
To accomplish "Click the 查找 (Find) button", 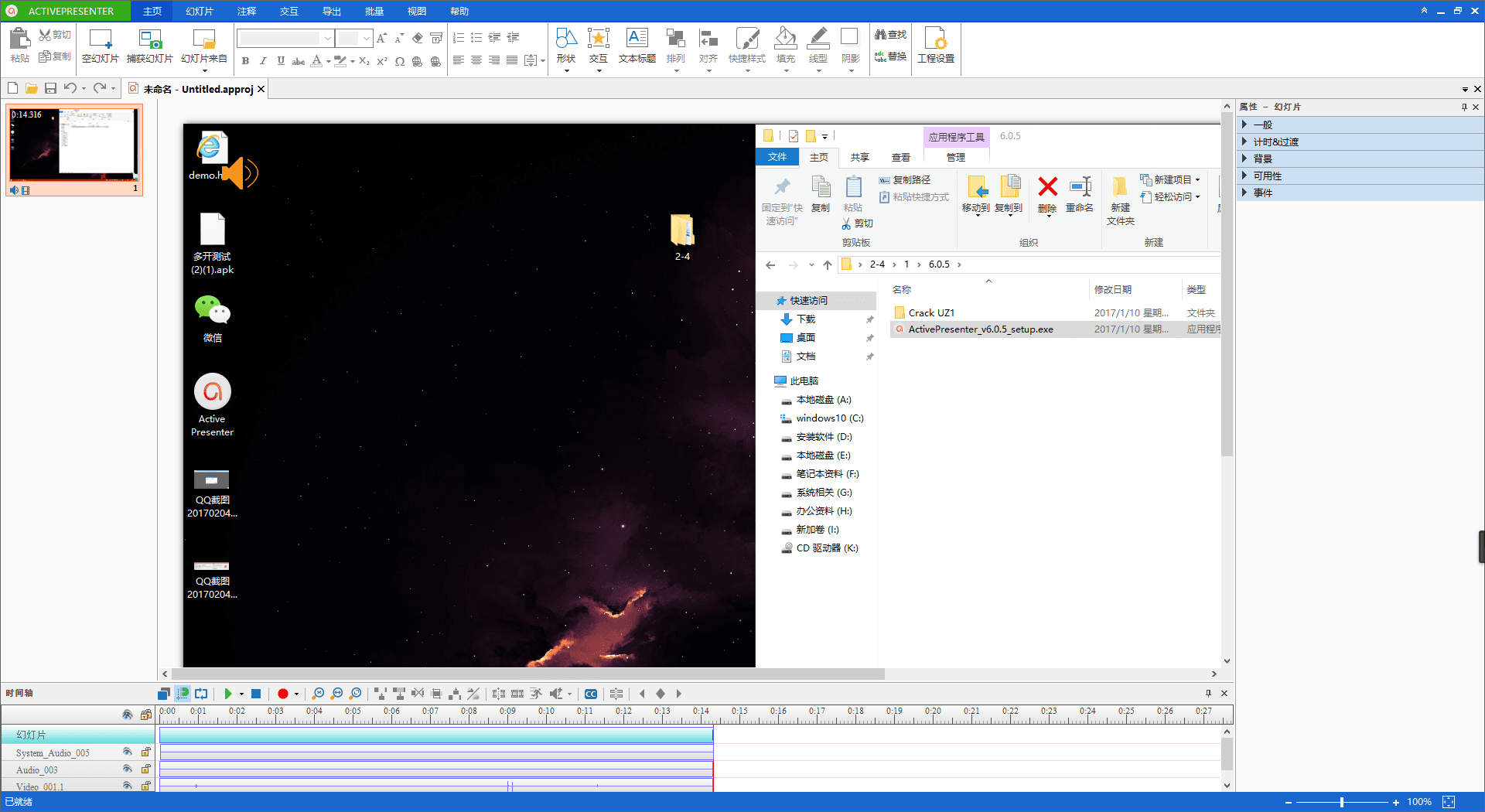I will (x=890, y=35).
